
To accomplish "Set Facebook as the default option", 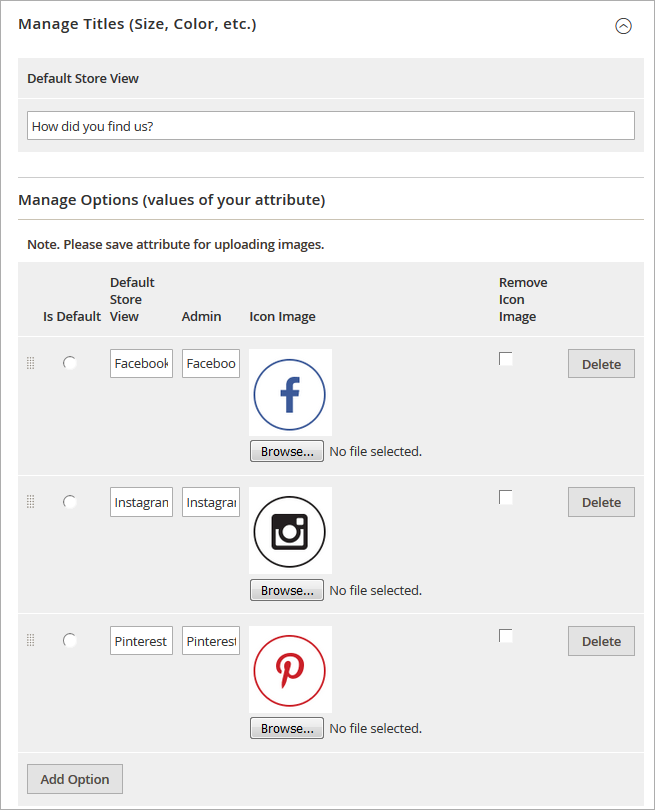I will pos(70,363).
